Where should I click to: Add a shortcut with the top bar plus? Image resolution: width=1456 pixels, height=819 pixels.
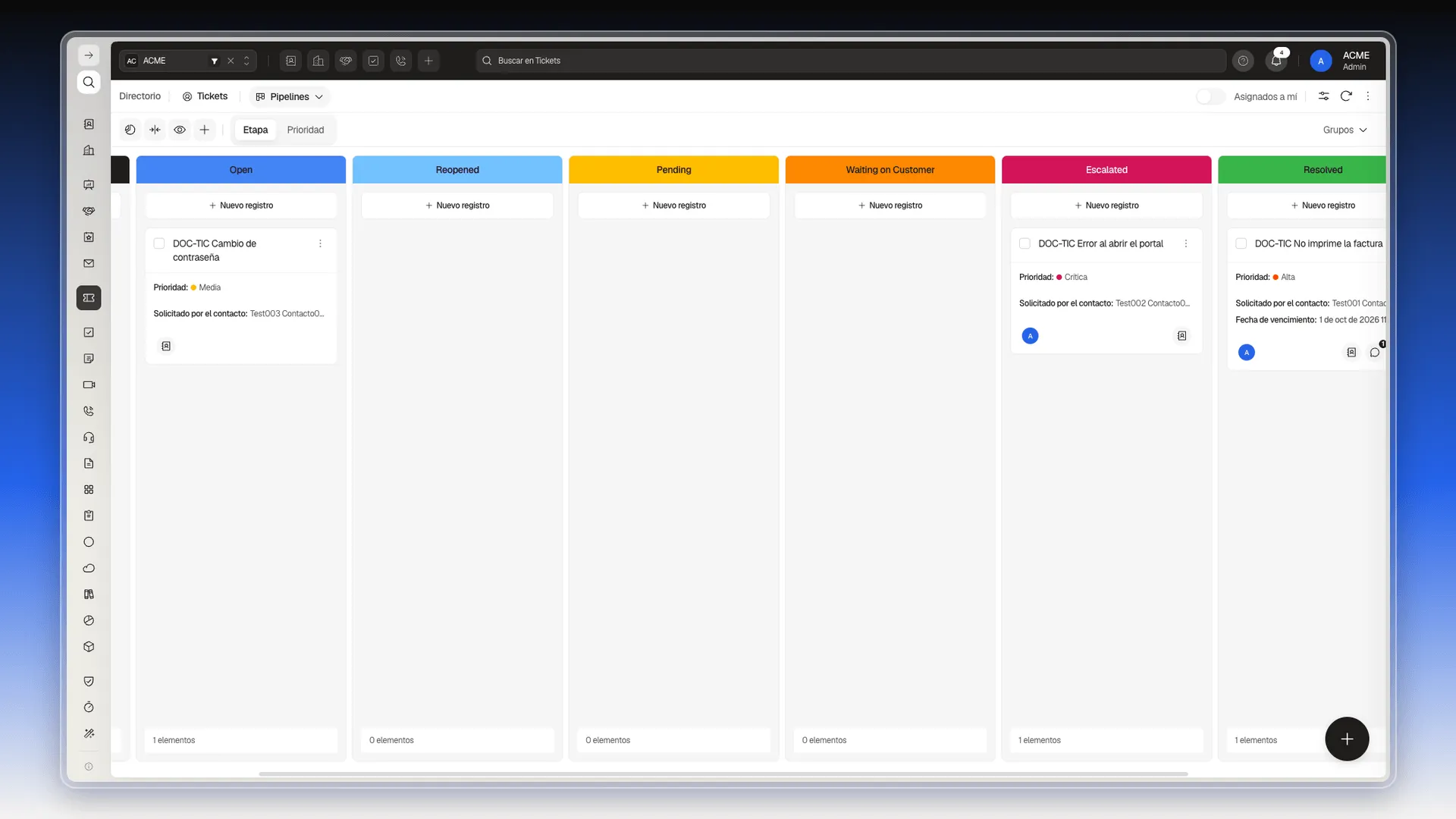click(428, 61)
